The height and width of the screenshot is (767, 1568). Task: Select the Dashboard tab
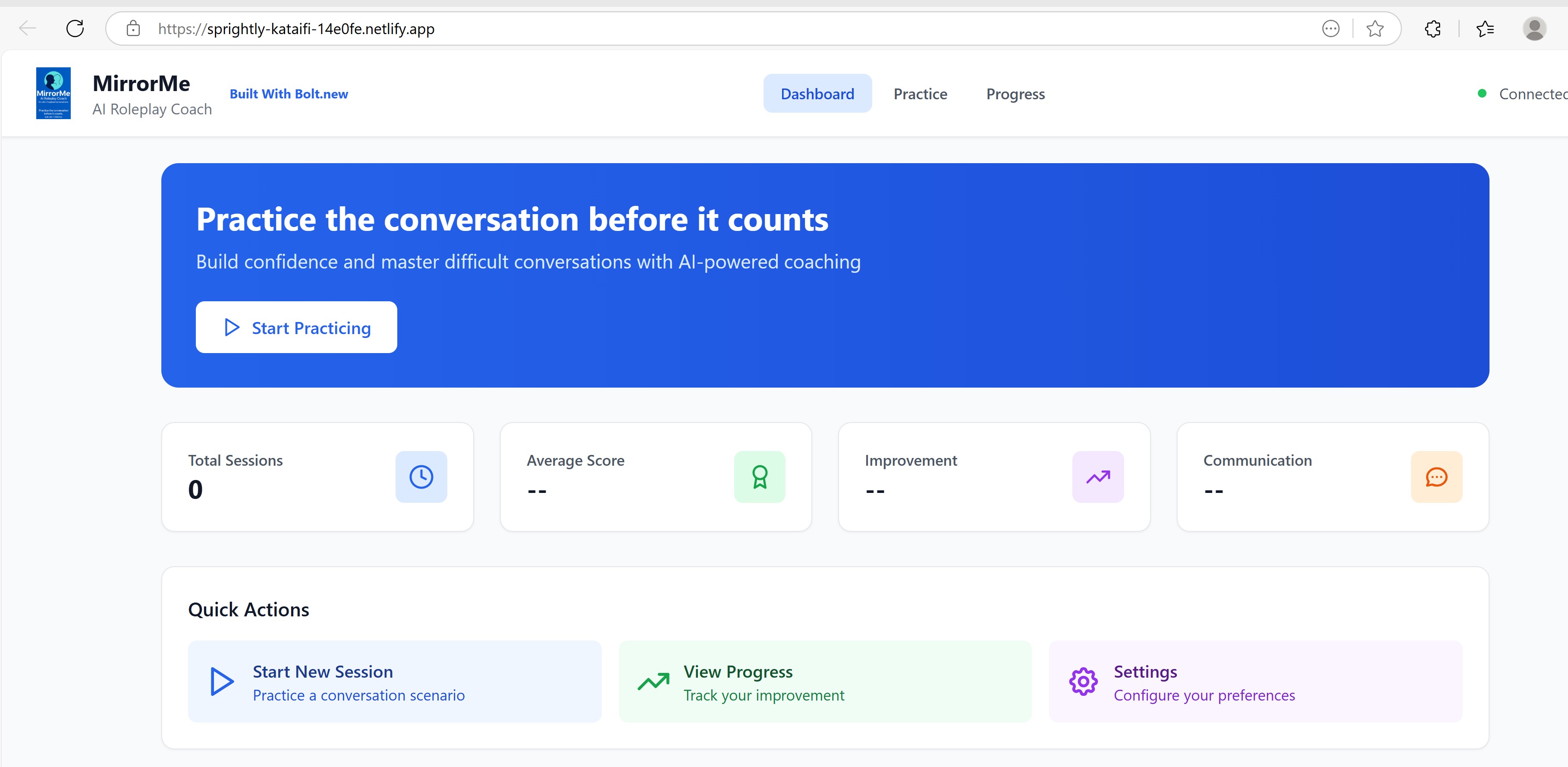tap(817, 94)
